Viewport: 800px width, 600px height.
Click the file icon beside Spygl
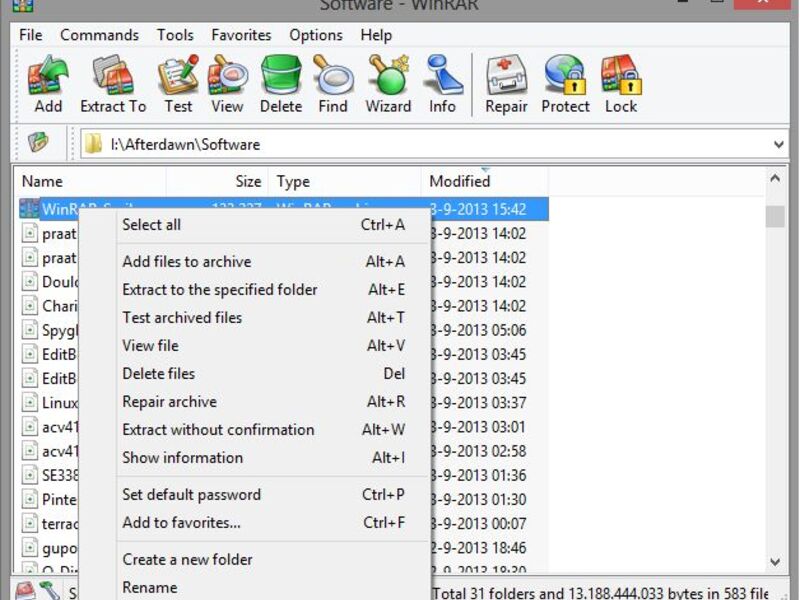pyautogui.click(x=30, y=330)
